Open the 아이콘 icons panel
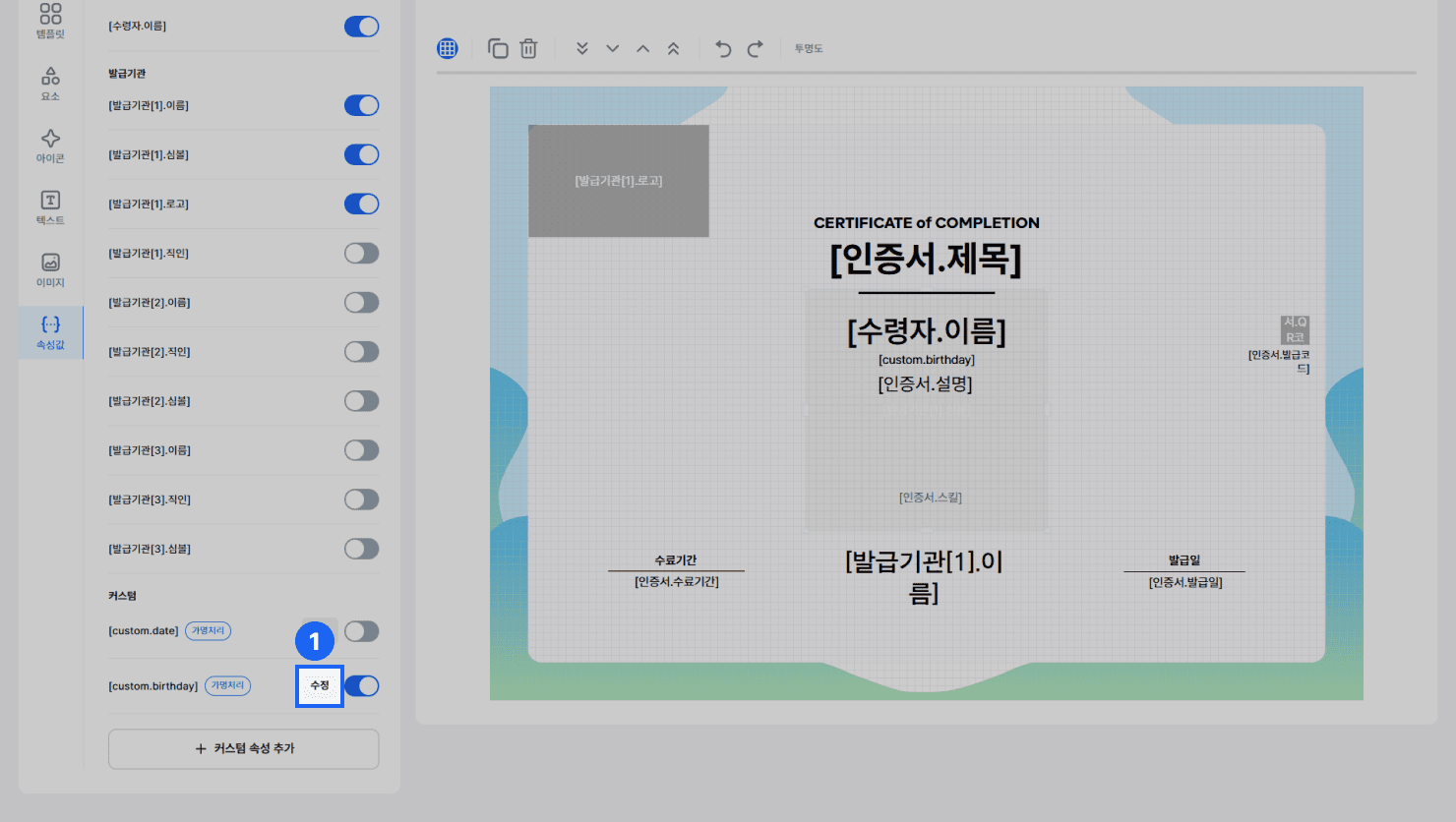 50,145
